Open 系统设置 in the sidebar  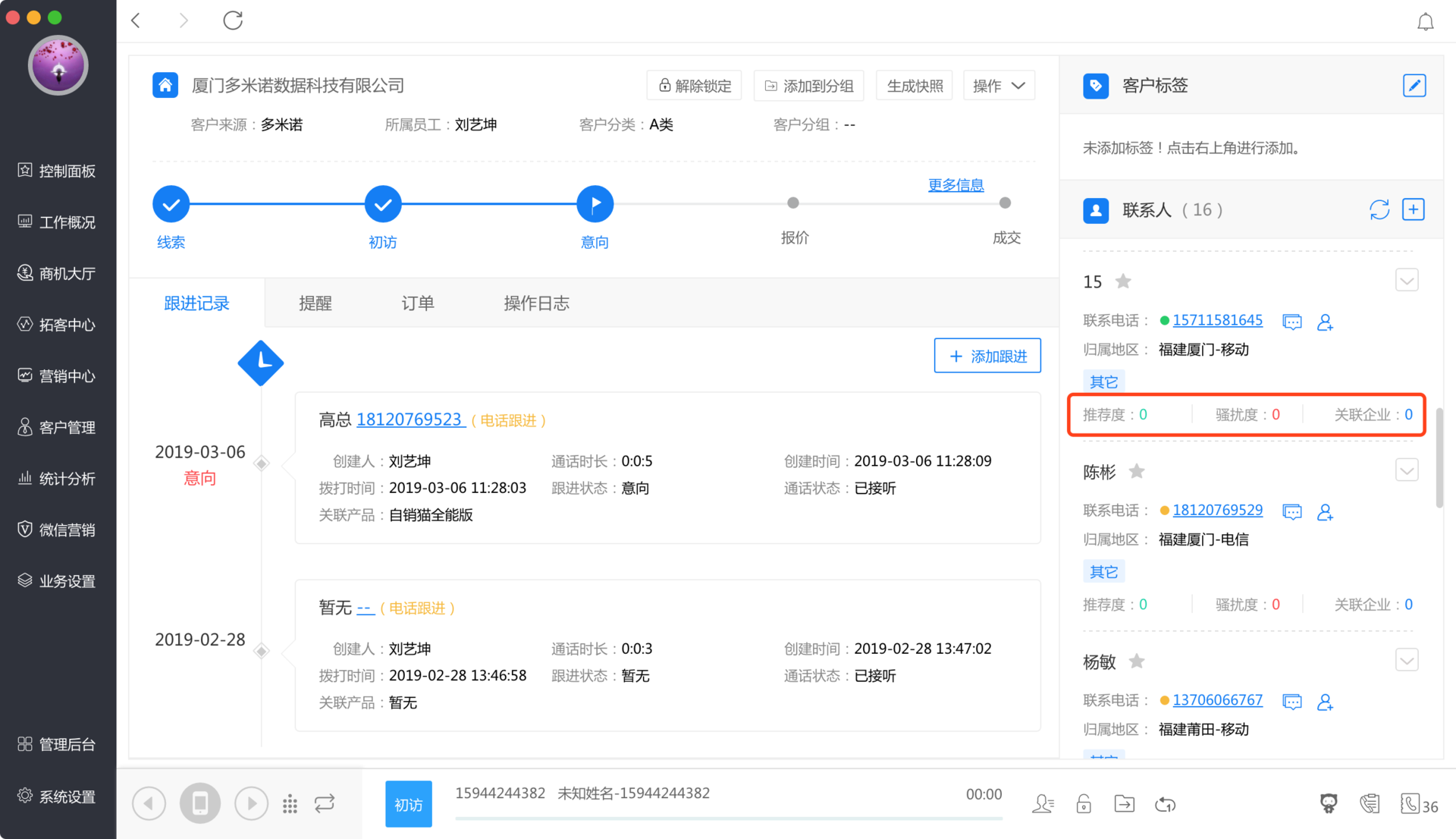(x=58, y=796)
